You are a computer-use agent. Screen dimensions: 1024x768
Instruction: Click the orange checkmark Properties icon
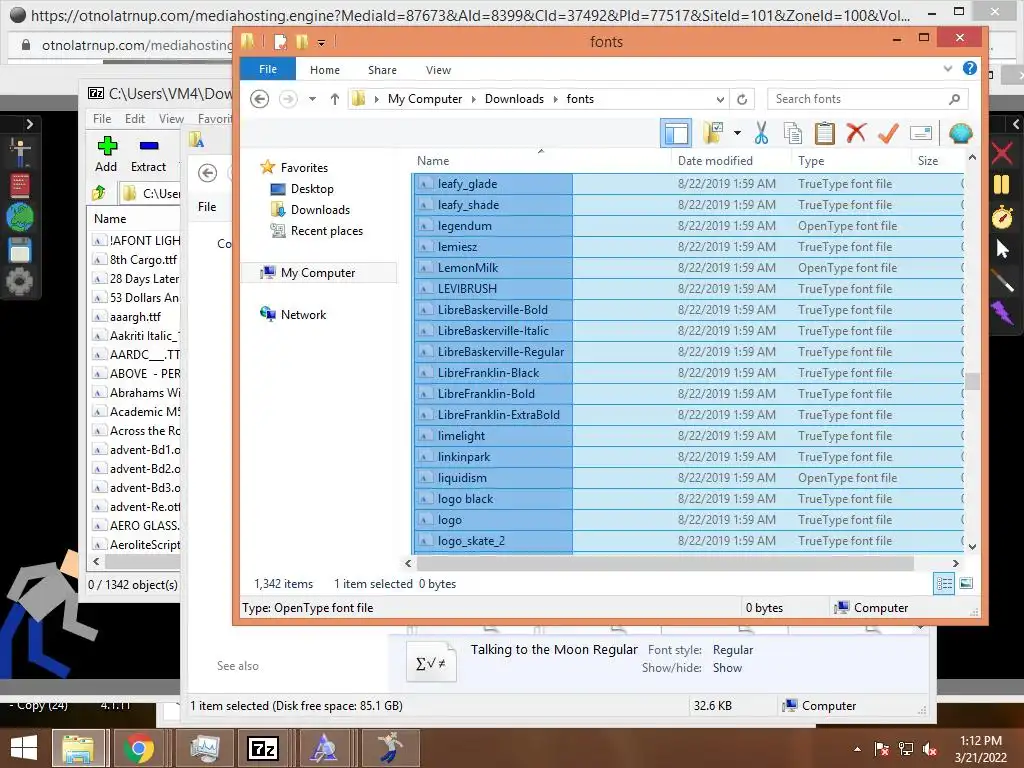click(888, 133)
